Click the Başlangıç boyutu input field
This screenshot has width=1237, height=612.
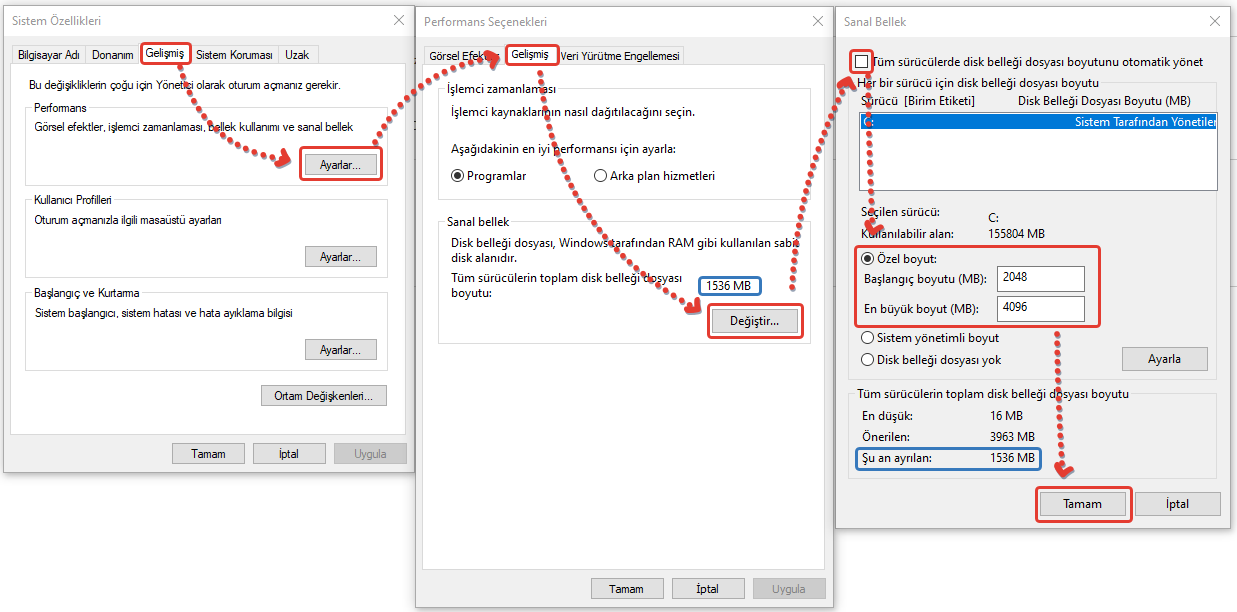(1040, 278)
